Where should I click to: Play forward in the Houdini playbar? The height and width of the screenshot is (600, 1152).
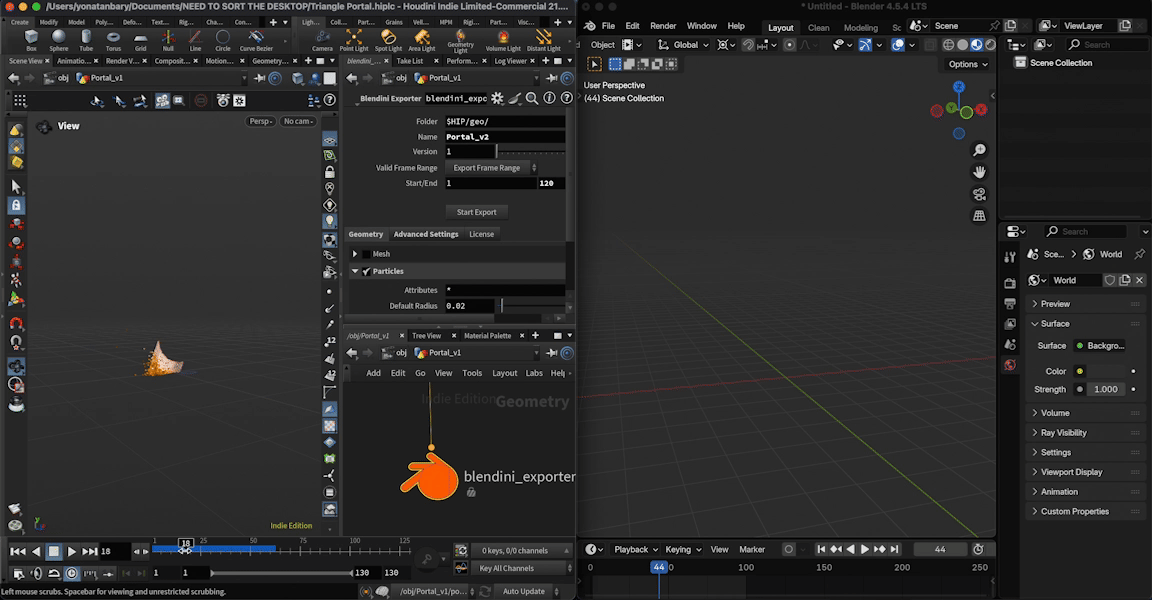point(71,551)
